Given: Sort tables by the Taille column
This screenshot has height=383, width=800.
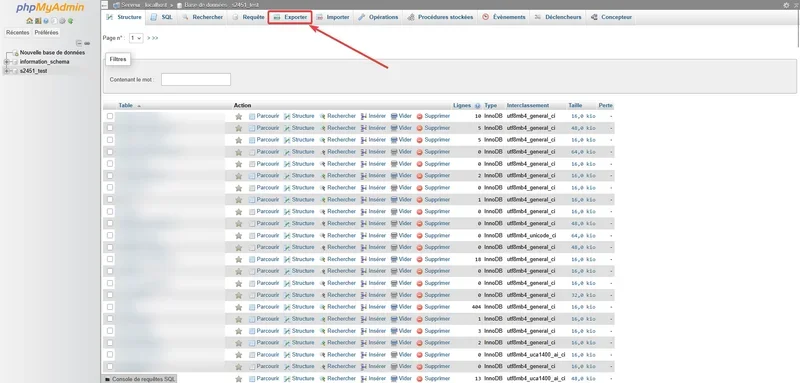Looking at the screenshot, I should coord(575,106).
